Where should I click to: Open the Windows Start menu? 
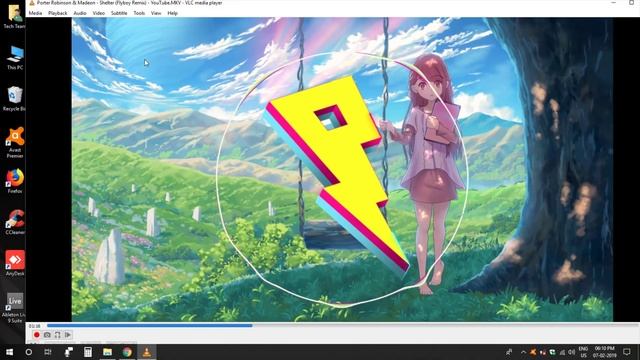[x=9, y=352]
